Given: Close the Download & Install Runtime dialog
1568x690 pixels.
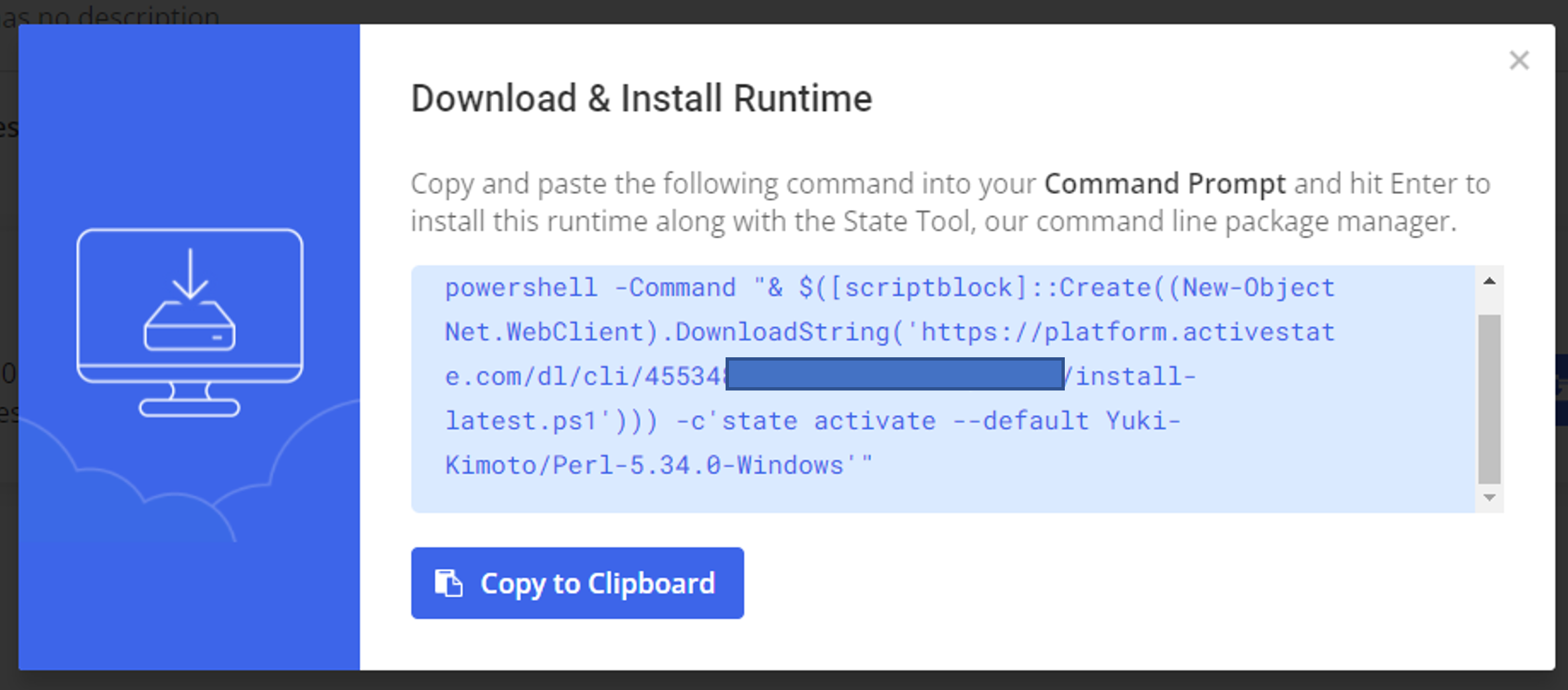Looking at the screenshot, I should coord(1519,60).
